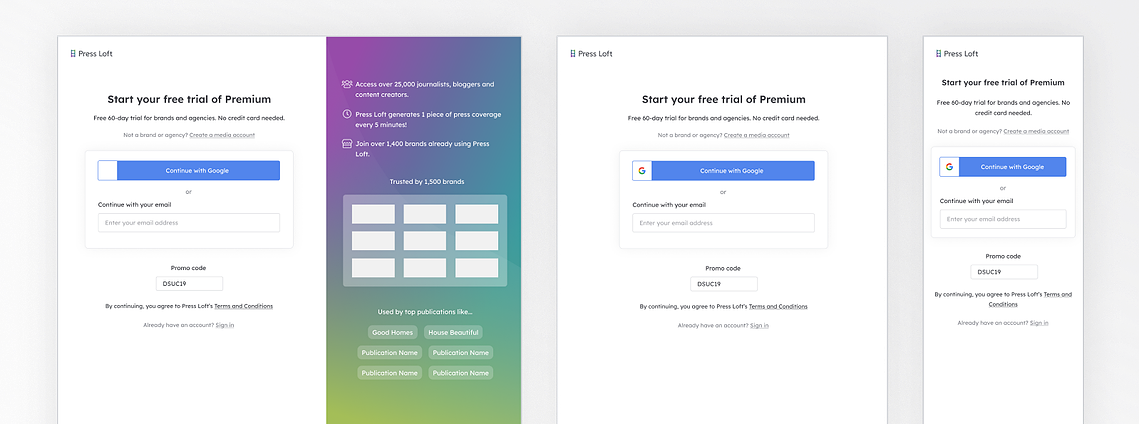Click Sign in link in the middle mockup
Viewport: 1139px width, 424px height.
pos(760,325)
